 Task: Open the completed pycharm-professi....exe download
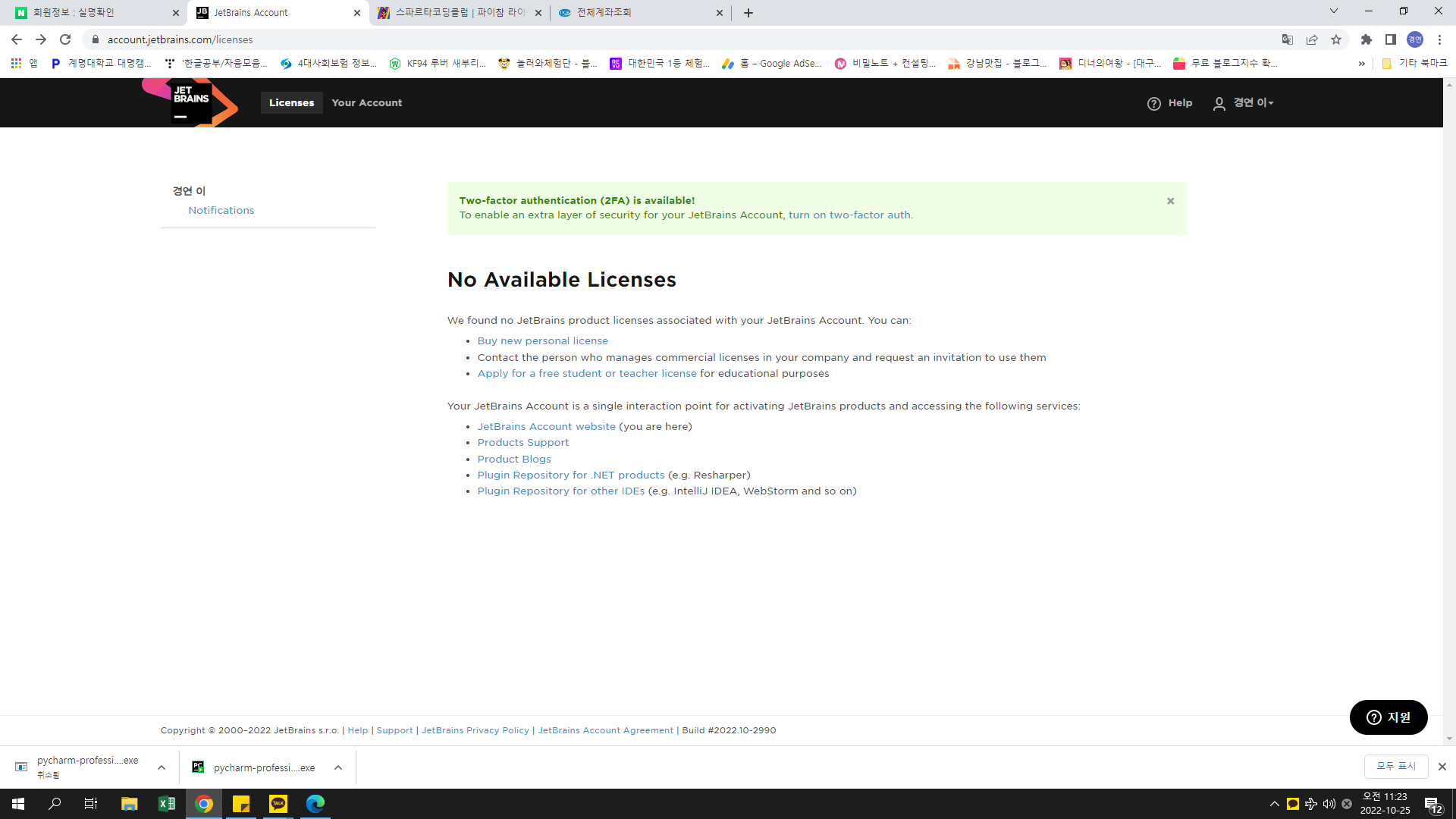click(255, 767)
